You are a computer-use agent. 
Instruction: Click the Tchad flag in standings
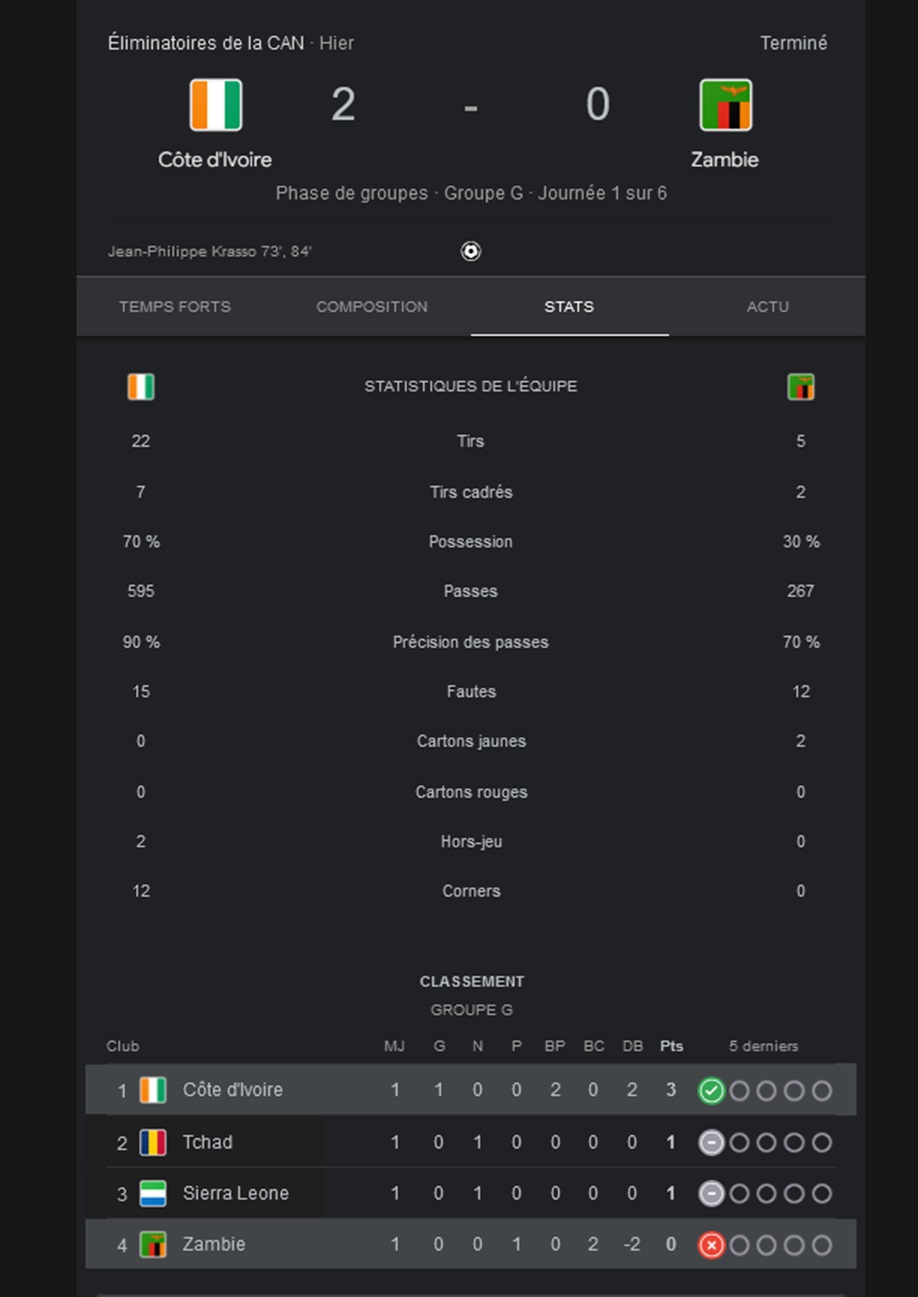coord(153,1142)
